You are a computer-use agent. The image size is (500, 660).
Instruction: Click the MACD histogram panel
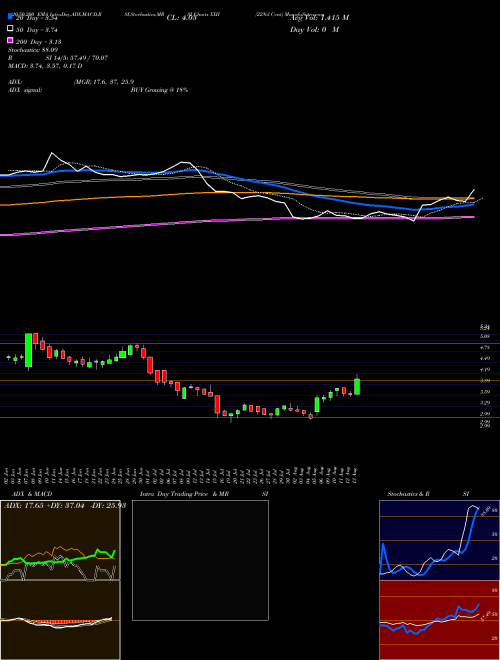pyautogui.click(x=60, y=620)
